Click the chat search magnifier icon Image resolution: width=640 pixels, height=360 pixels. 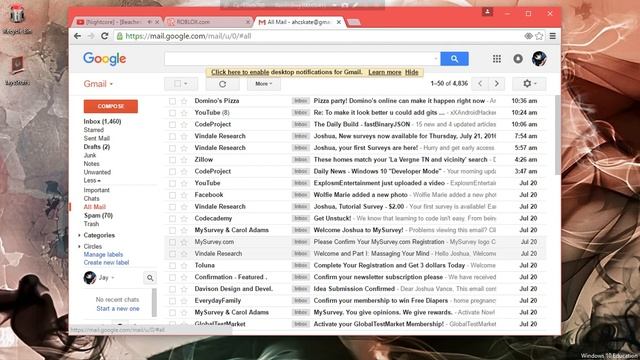pyautogui.click(x=150, y=278)
